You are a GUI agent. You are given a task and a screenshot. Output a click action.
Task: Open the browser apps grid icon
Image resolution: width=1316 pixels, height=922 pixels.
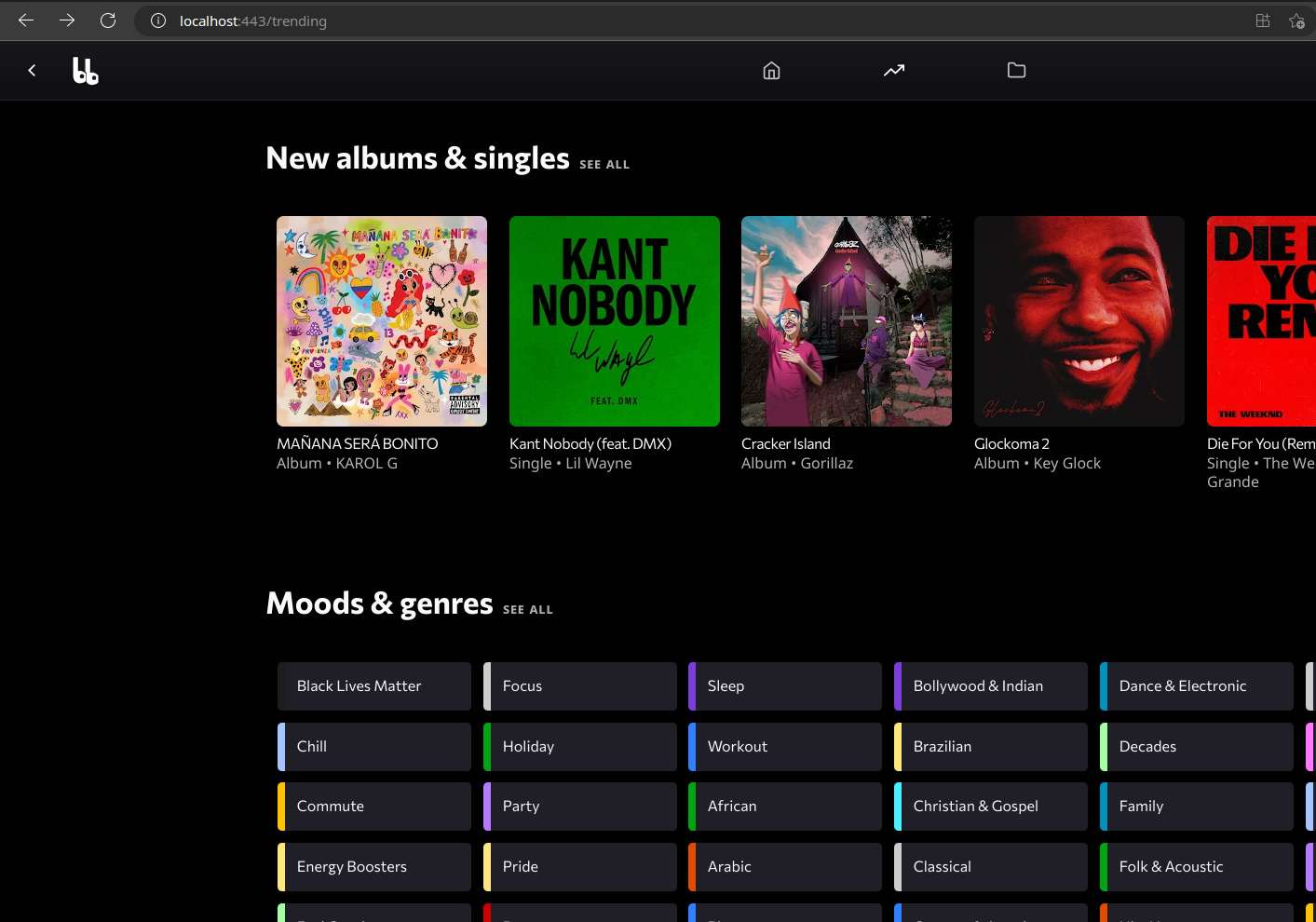click(1263, 20)
